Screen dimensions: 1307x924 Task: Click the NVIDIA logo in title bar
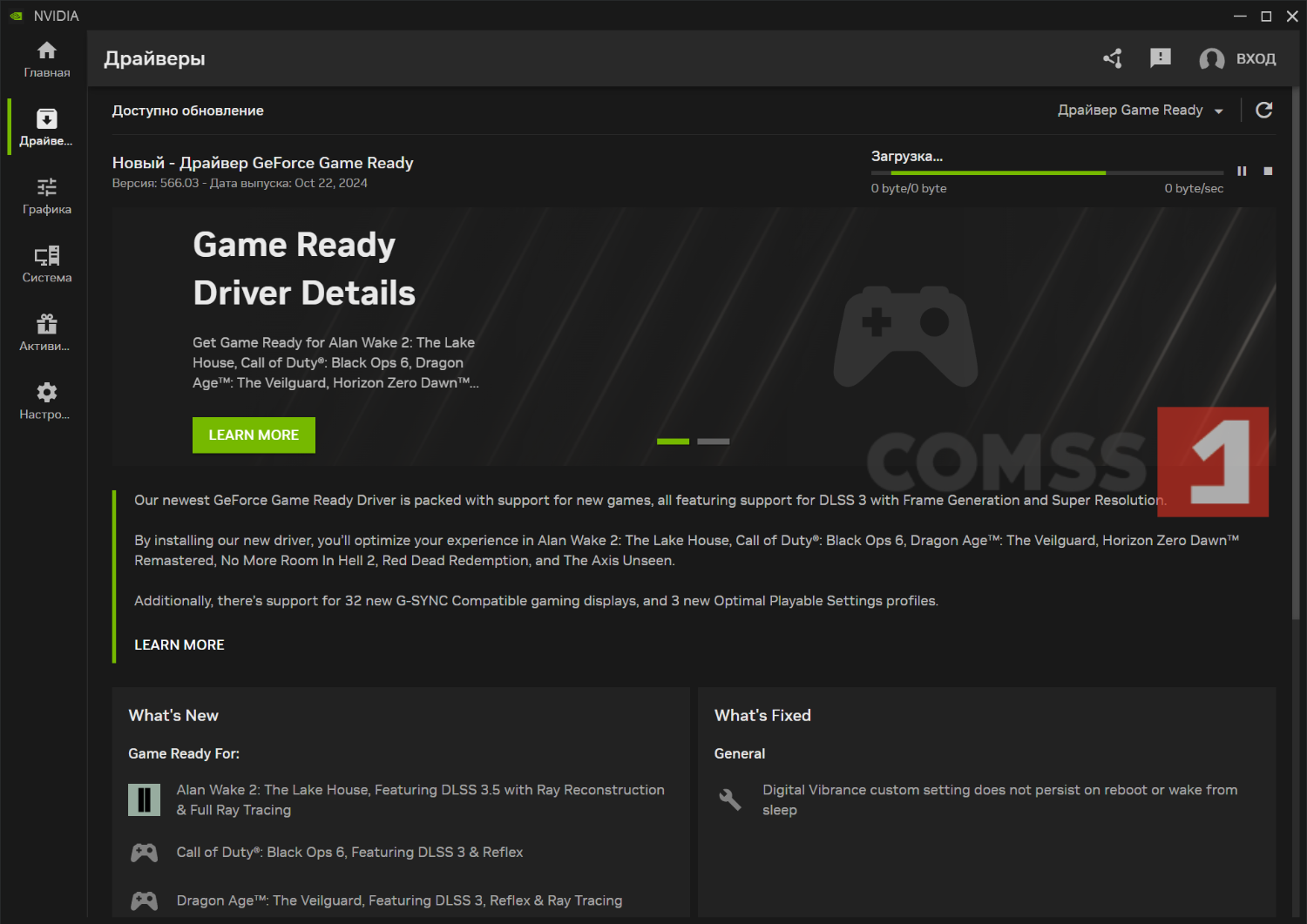pyautogui.click(x=17, y=16)
